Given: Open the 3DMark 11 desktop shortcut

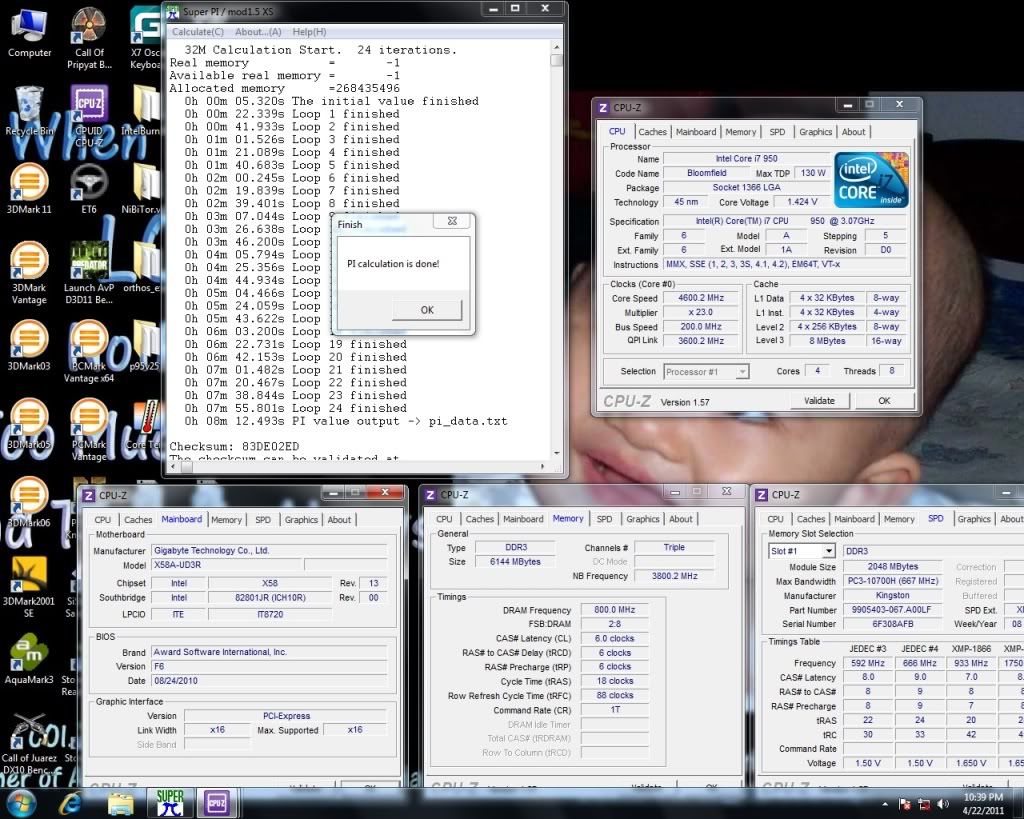Looking at the screenshot, I should tap(29, 189).
